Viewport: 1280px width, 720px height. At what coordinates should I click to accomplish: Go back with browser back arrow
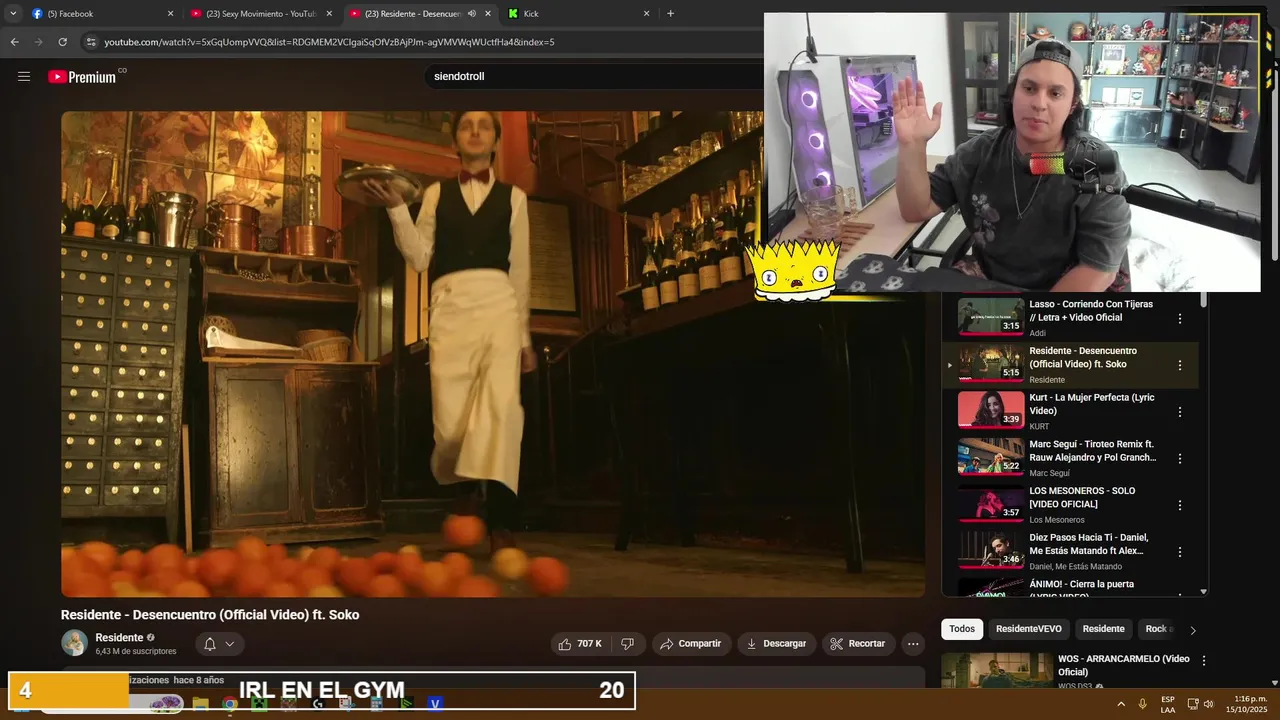pos(14,42)
